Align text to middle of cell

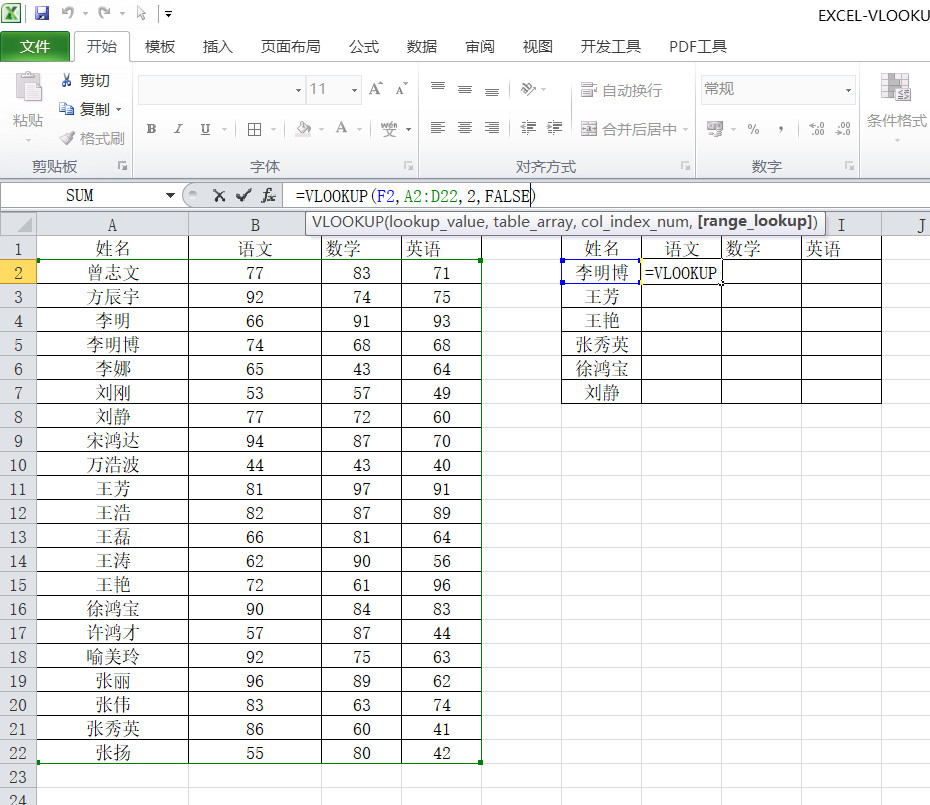tap(465, 89)
